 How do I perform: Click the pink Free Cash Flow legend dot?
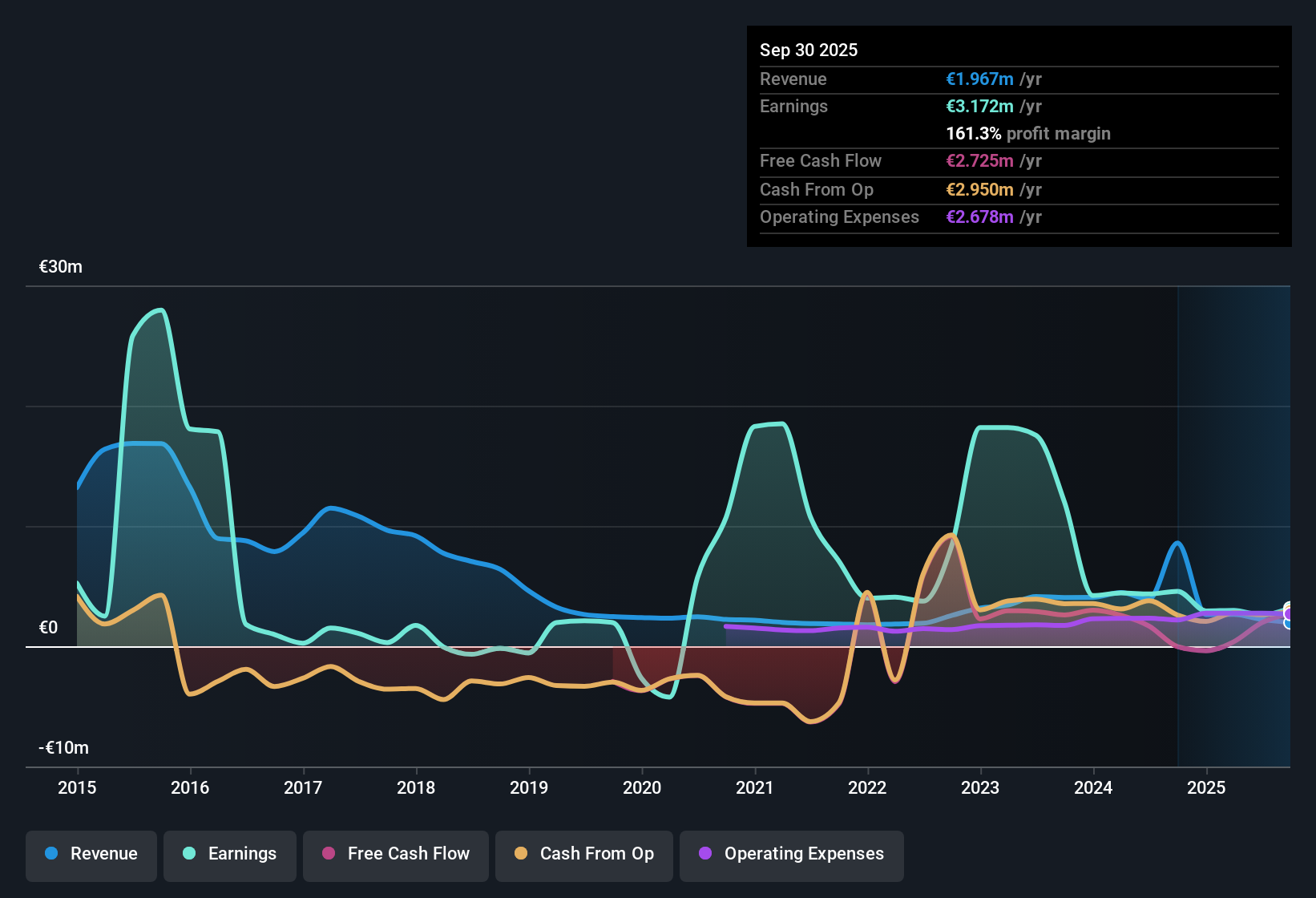329,853
